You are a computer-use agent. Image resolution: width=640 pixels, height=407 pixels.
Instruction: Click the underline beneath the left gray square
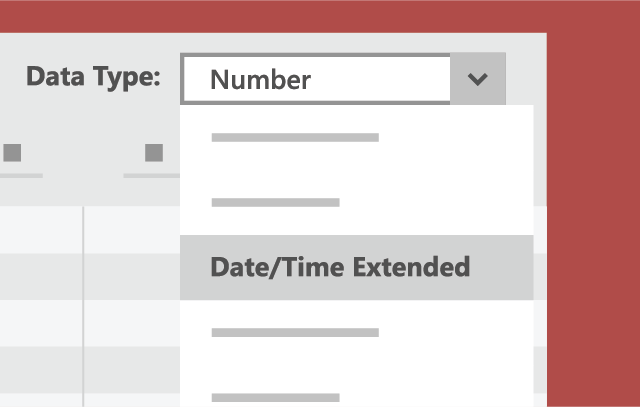pos(20,176)
